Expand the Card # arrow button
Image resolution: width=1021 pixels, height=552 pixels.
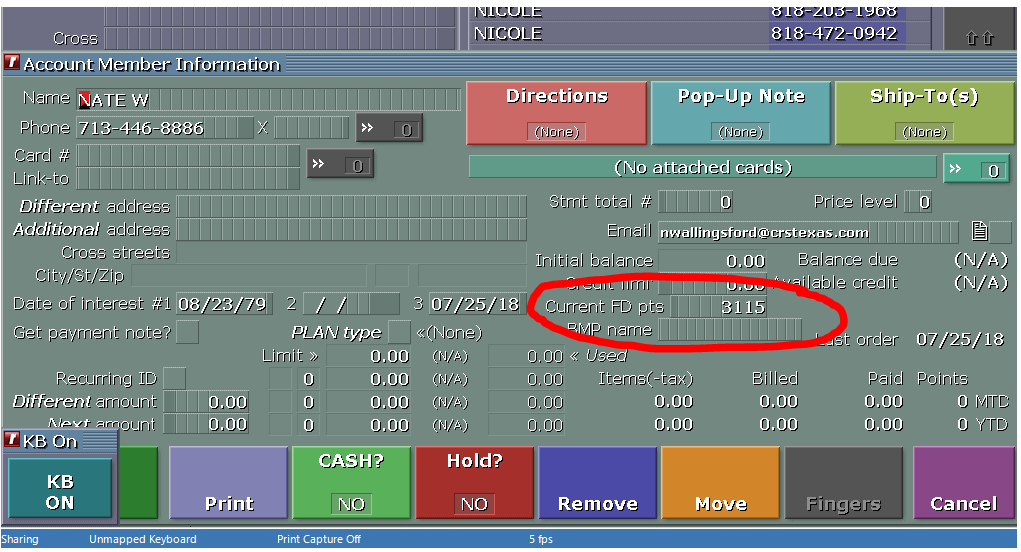tap(340, 165)
